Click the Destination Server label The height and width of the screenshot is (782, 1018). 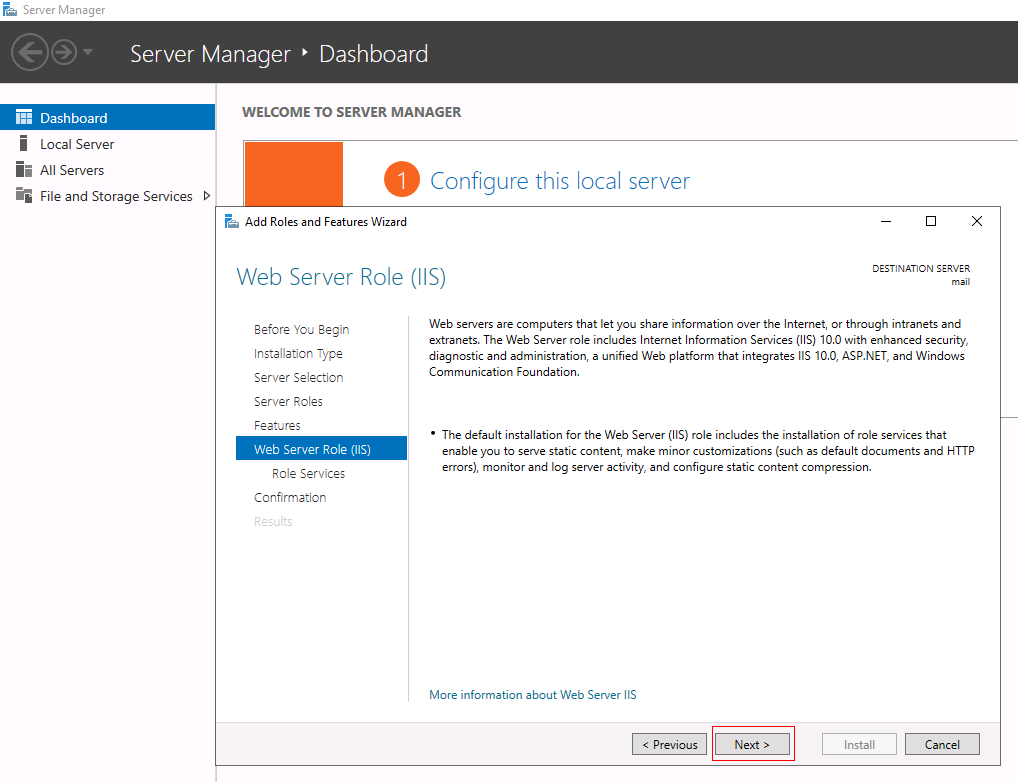pyautogui.click(x=921, y=268)
